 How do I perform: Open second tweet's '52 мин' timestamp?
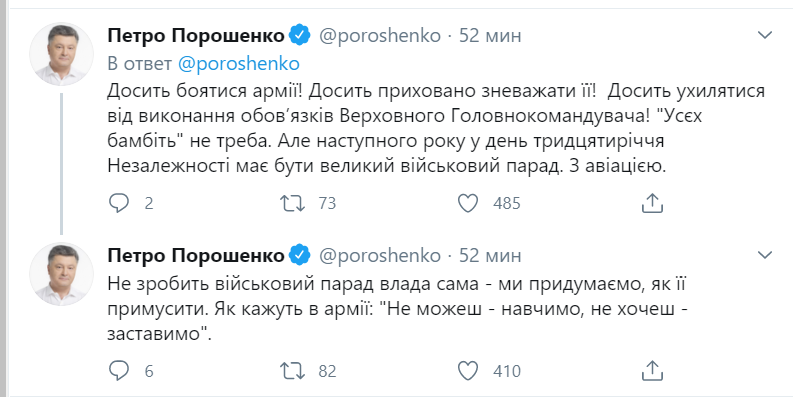[490, 255]
